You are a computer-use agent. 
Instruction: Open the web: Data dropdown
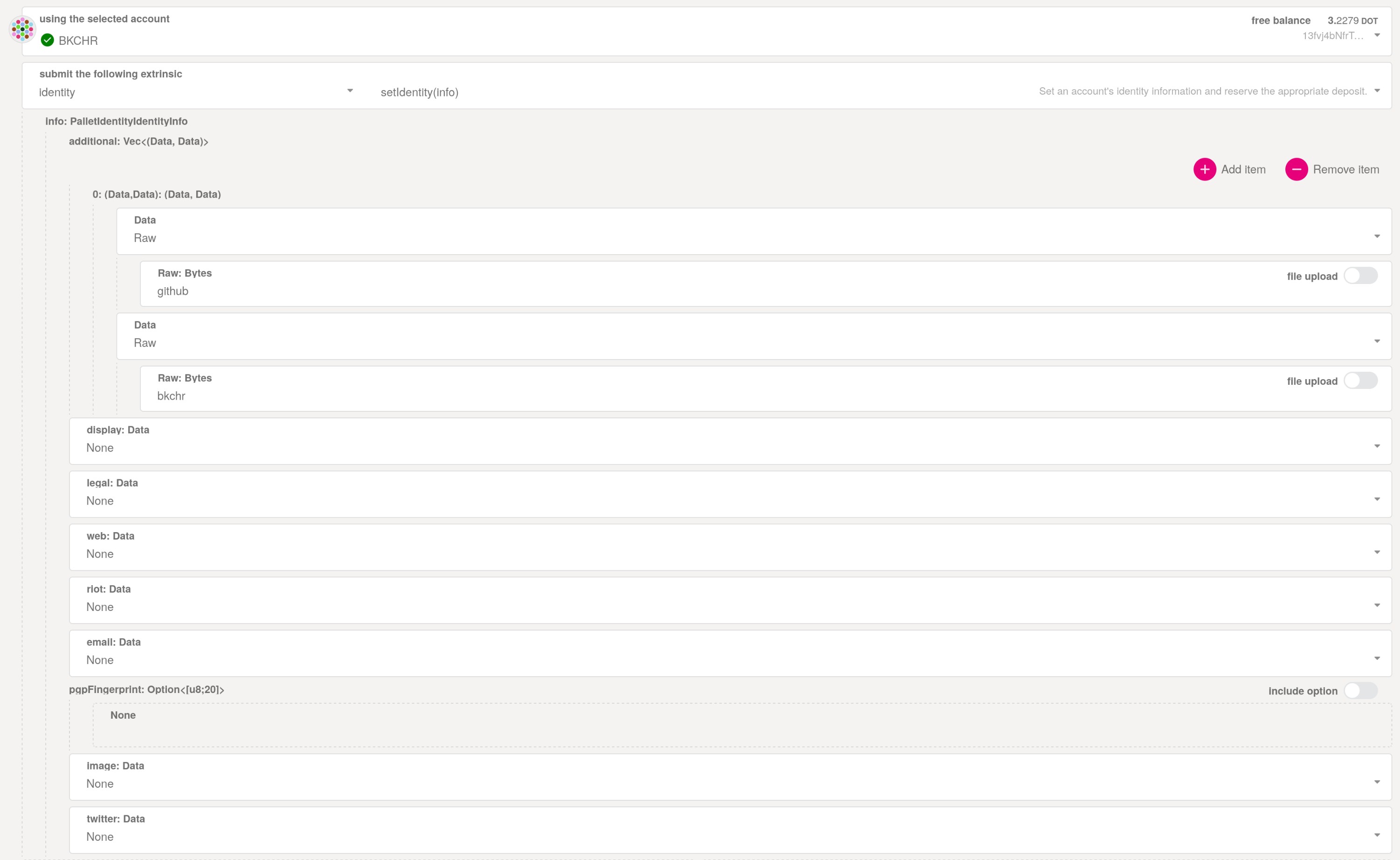[x=731, y=547]
